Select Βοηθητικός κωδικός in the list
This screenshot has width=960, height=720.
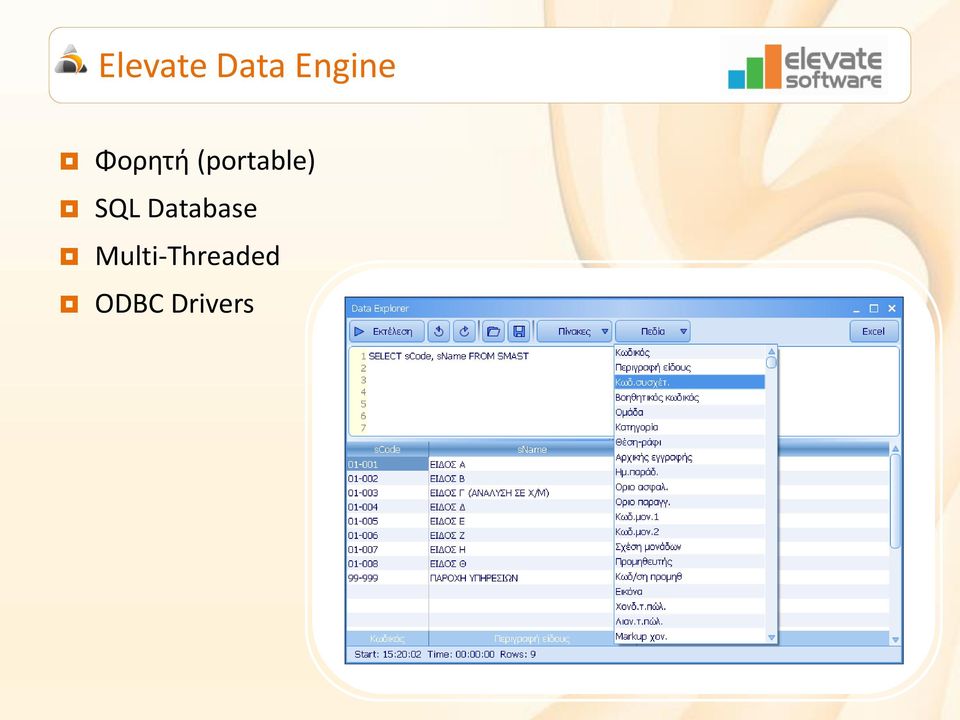[x=689, y=397]
